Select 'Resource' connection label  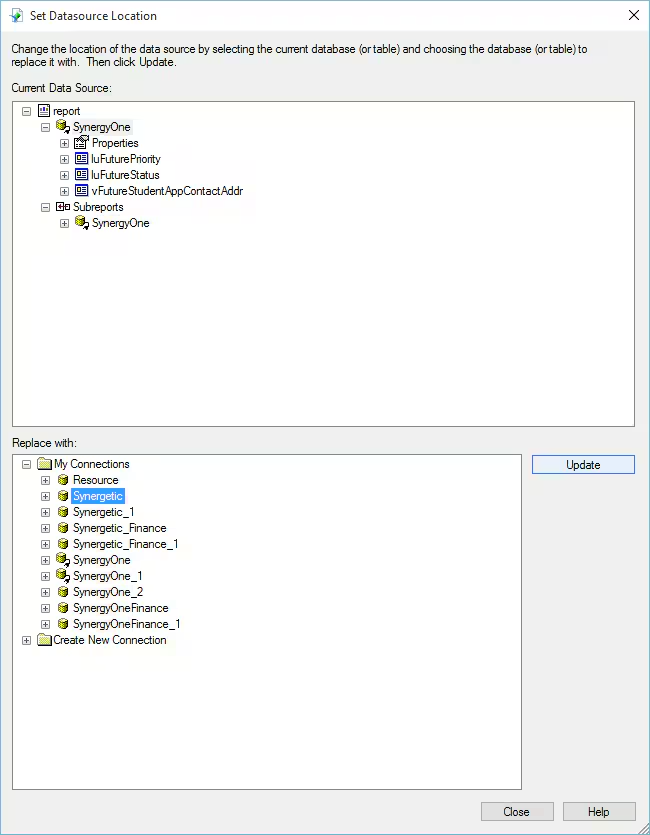coord(96,480)
